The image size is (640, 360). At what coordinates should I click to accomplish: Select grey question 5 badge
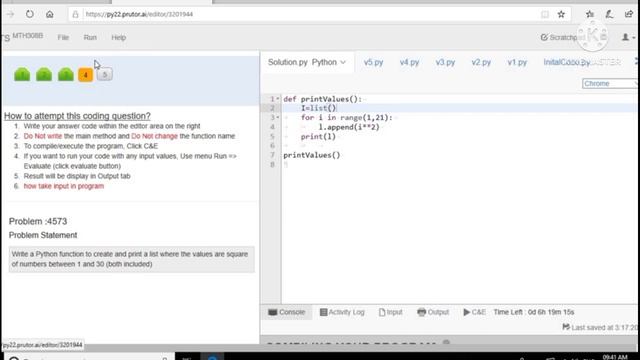(x=104, y=74)
